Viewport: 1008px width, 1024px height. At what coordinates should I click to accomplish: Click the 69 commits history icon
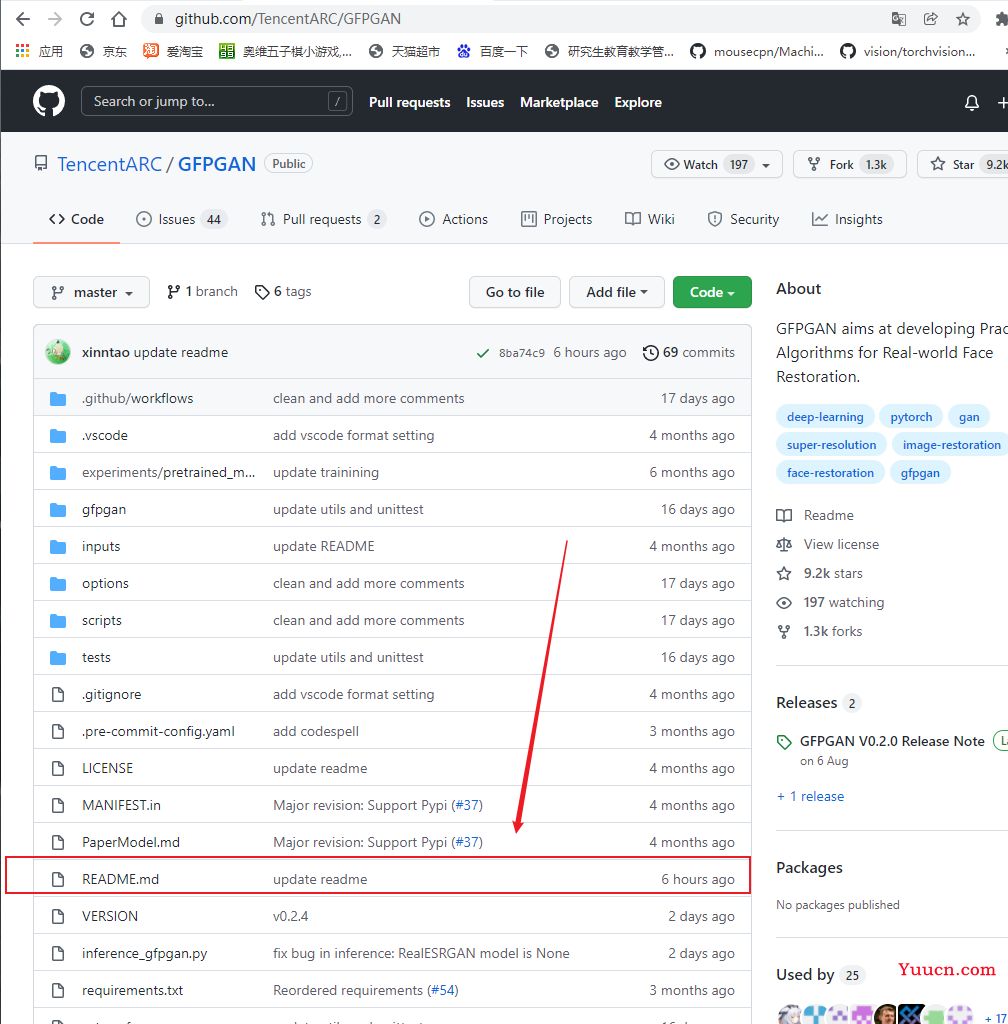(x=650, y=353)
